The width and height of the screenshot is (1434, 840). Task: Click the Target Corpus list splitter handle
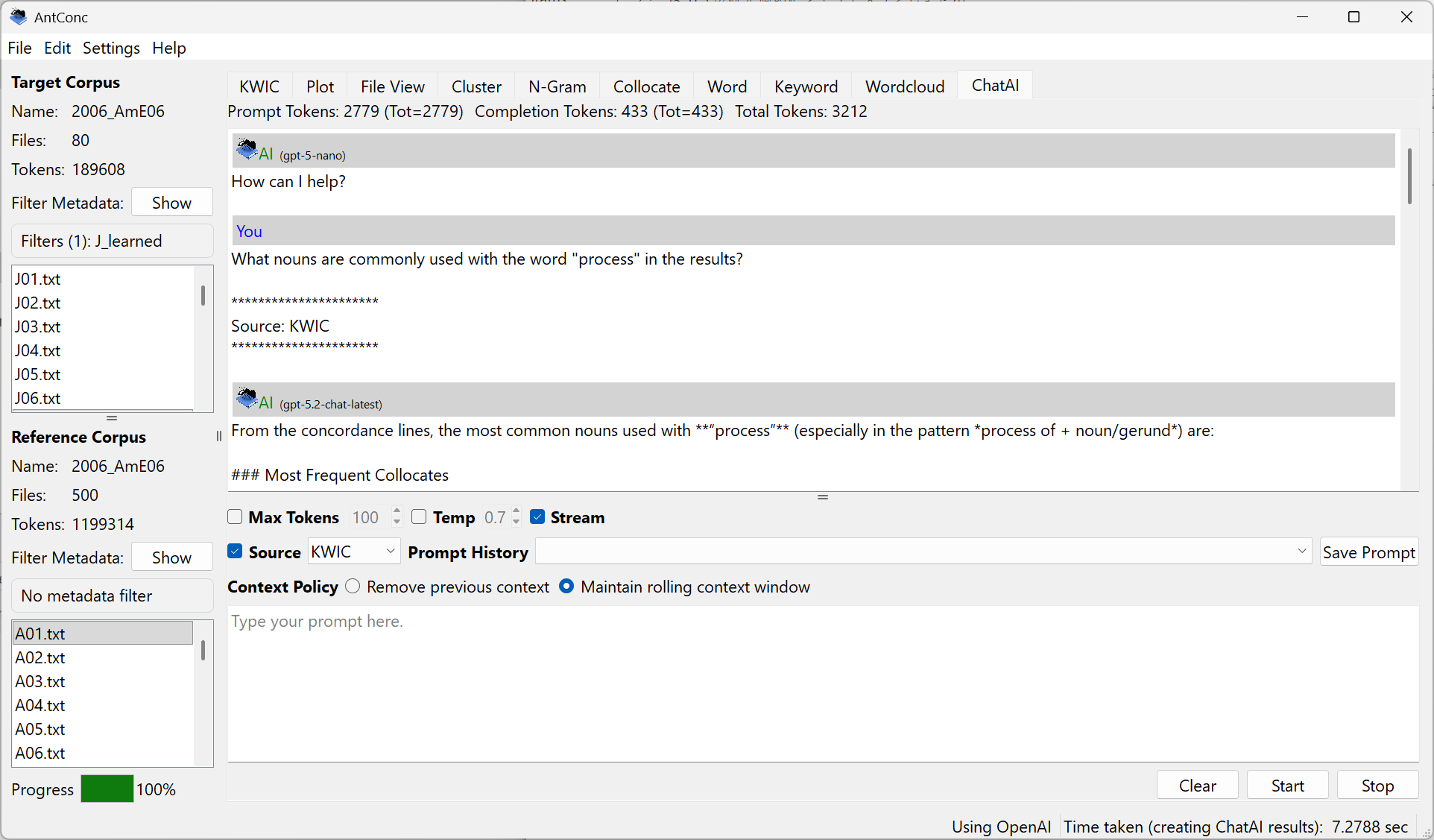point(112,418)
